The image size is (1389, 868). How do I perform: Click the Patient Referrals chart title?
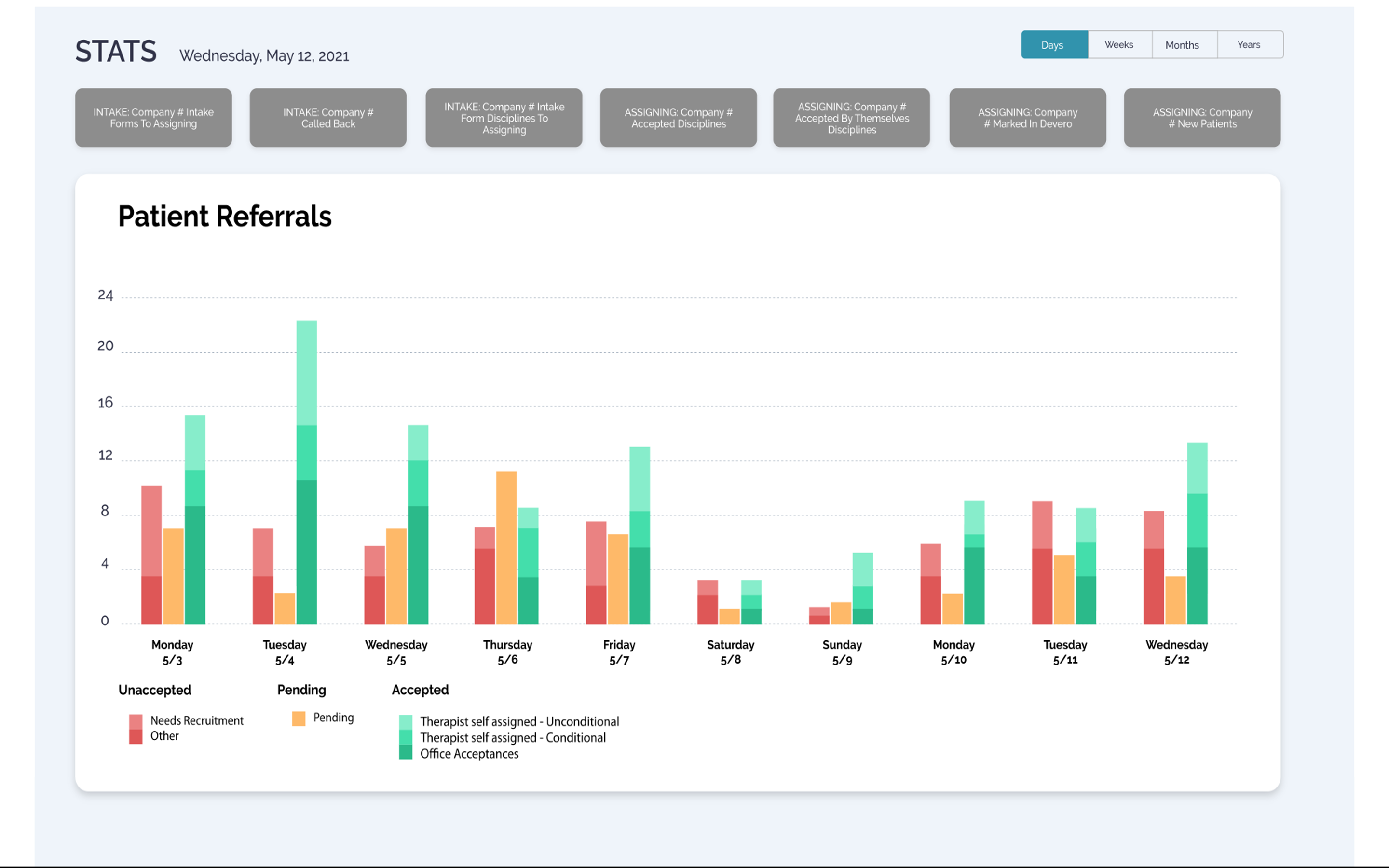click(225, 217)
